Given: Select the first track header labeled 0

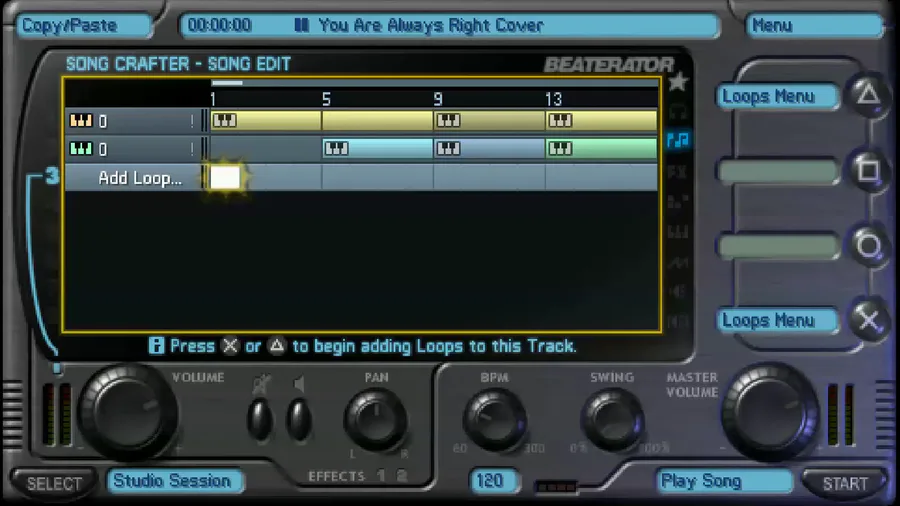Looking at the screenshot, I should click(134, 120).
